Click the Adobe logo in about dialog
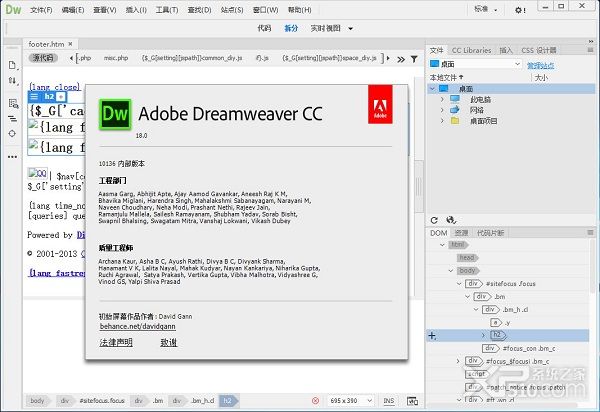This screenshot has height=412, width=600. coord(380,105)
